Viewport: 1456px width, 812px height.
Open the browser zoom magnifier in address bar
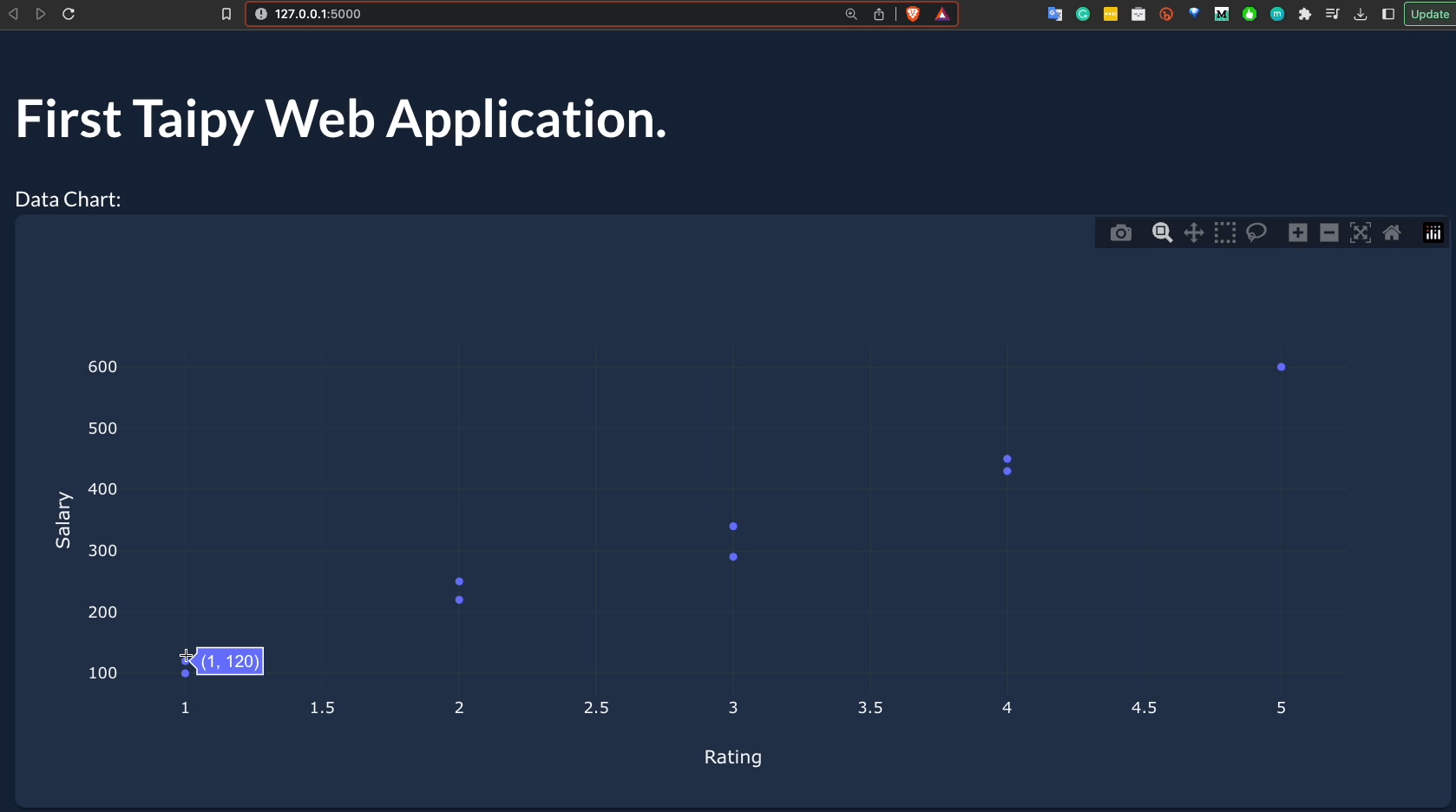point(851,14)
